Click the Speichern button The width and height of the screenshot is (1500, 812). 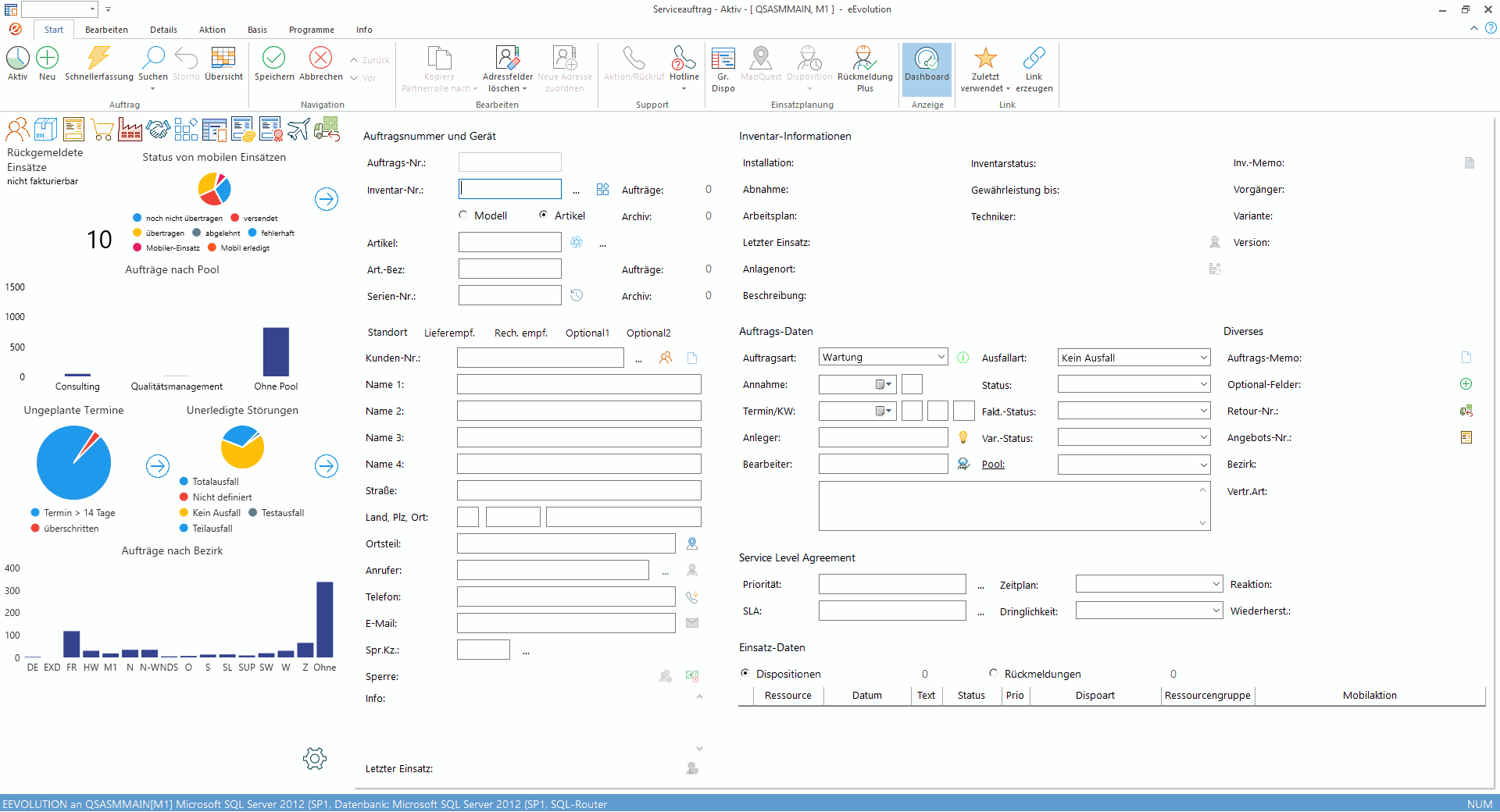tap(274, 62)
